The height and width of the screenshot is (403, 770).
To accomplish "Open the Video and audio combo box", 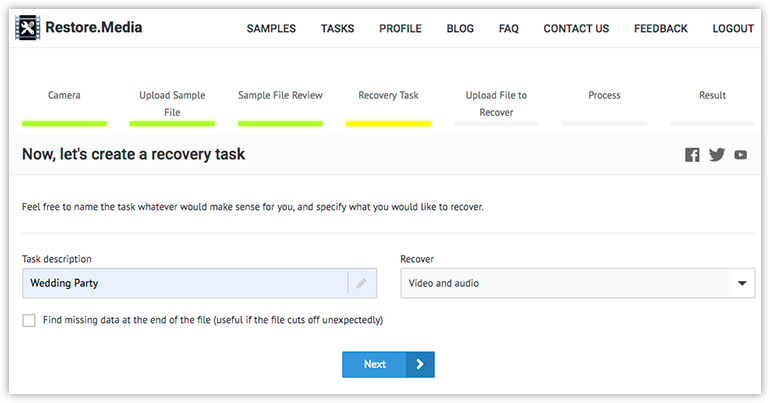I will [578, 283].
